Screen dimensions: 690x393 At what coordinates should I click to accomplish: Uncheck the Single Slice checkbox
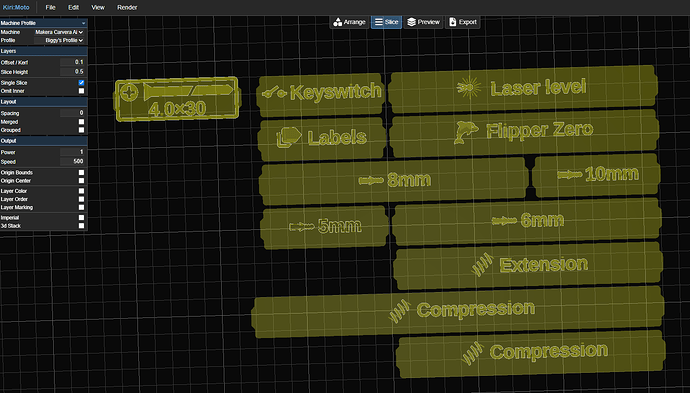(81, 83)
